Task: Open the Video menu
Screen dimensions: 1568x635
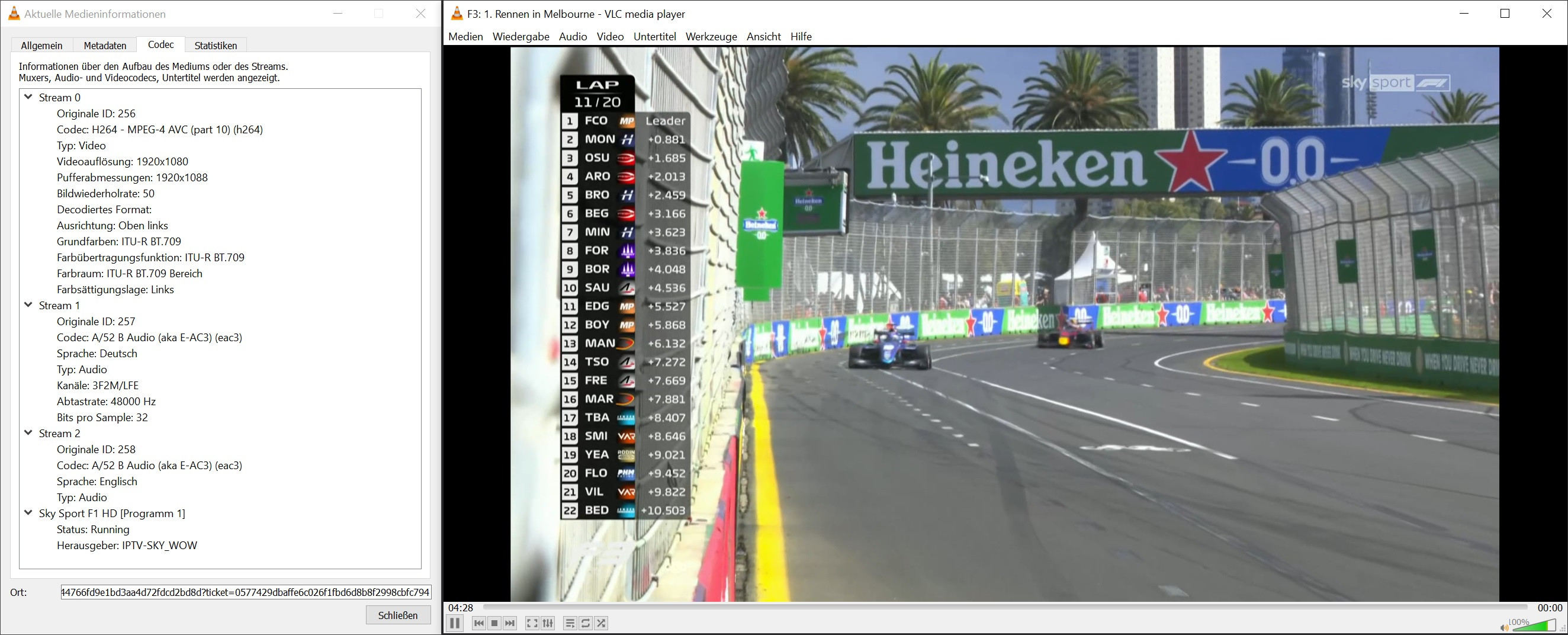Action: click(x=610, y=37)
